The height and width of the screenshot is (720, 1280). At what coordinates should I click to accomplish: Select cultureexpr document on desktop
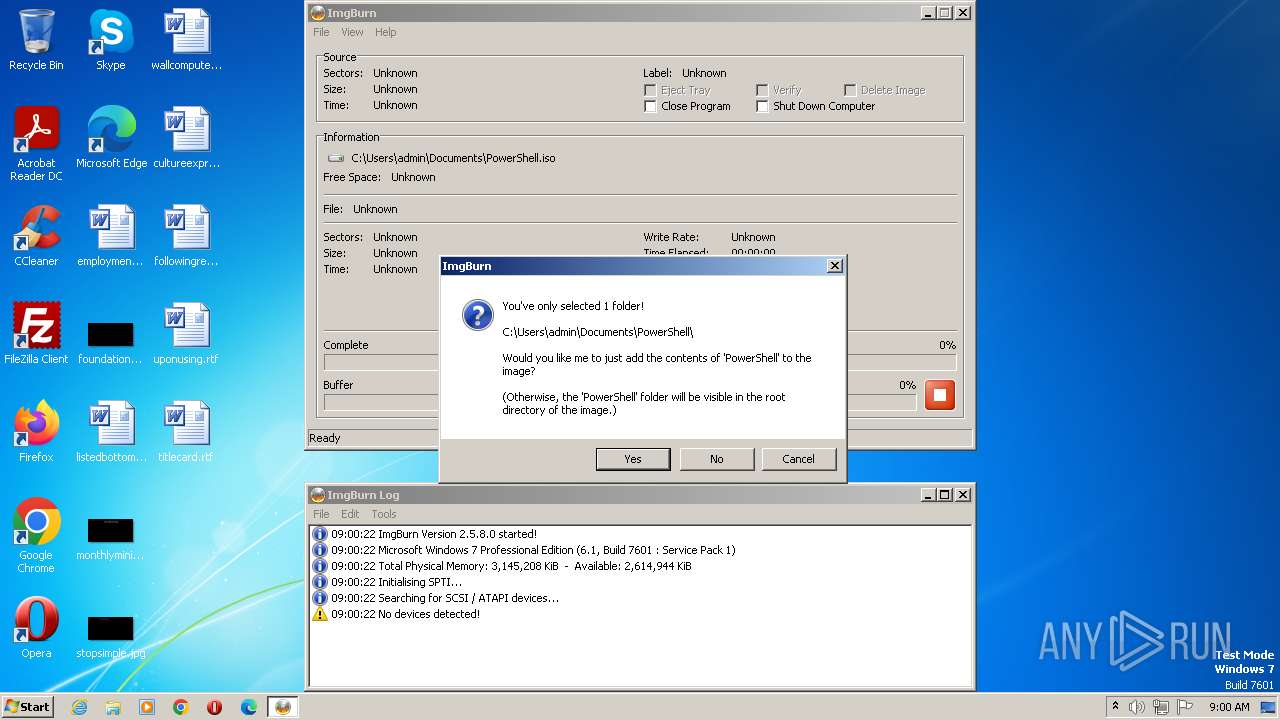coord(186,138)
